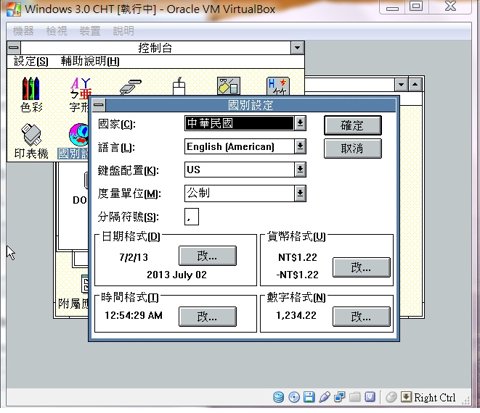This screenshot has width=480, height=413.
Task: Click the USB devices status icon
Action: pyautogui.click(x=324, y=397)
